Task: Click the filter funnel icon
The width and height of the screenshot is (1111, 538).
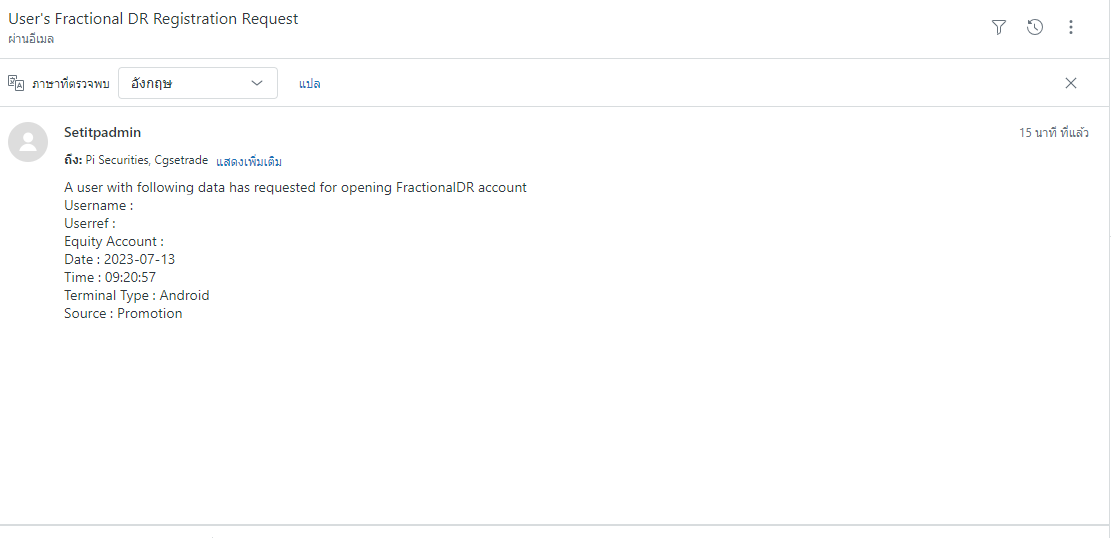Action: 998,27
